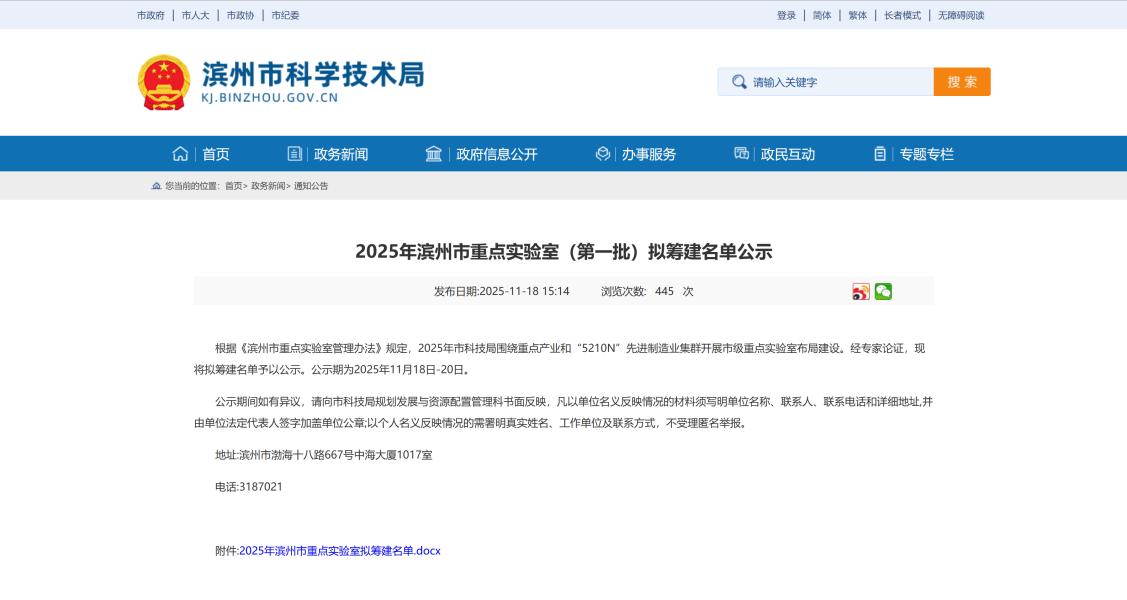Screen dimensions: 1127x600
Task: Go to 通知公告 in breadcrumb
Action: 311,186
